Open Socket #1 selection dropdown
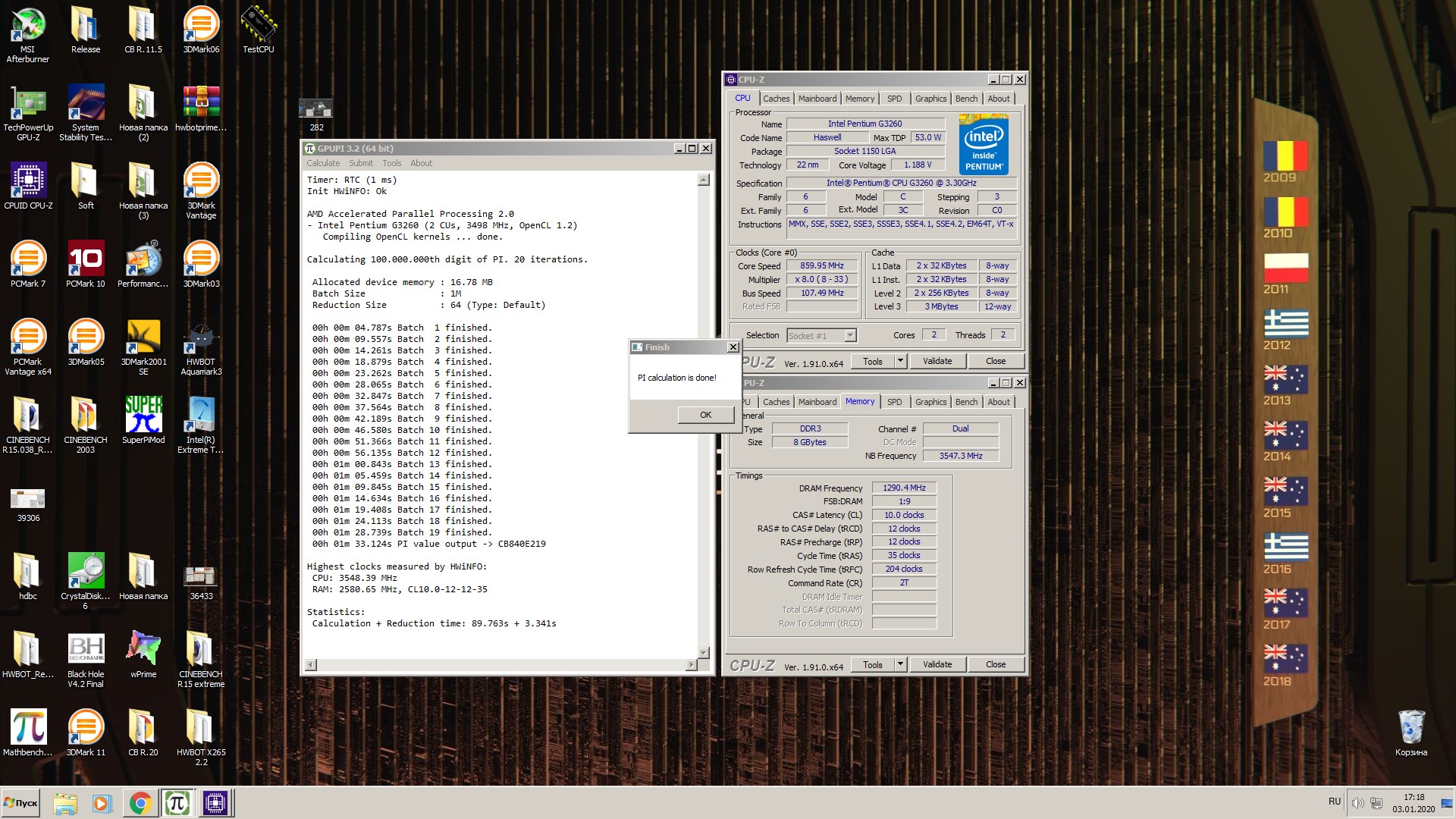The image size is (1456, 819). coord(821,335)
